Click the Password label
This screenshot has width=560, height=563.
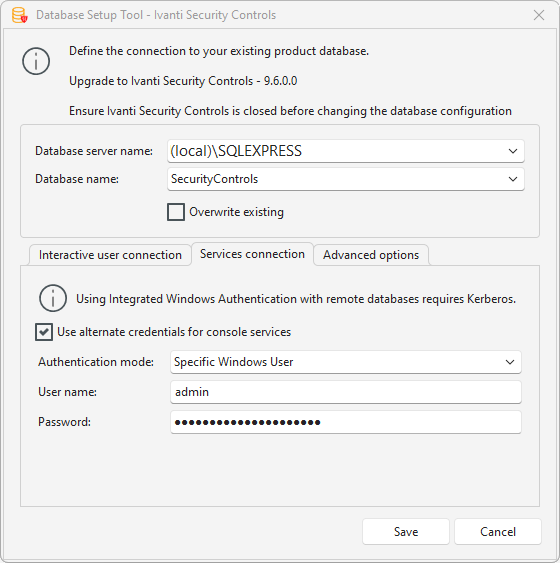(x=64, y=422)
